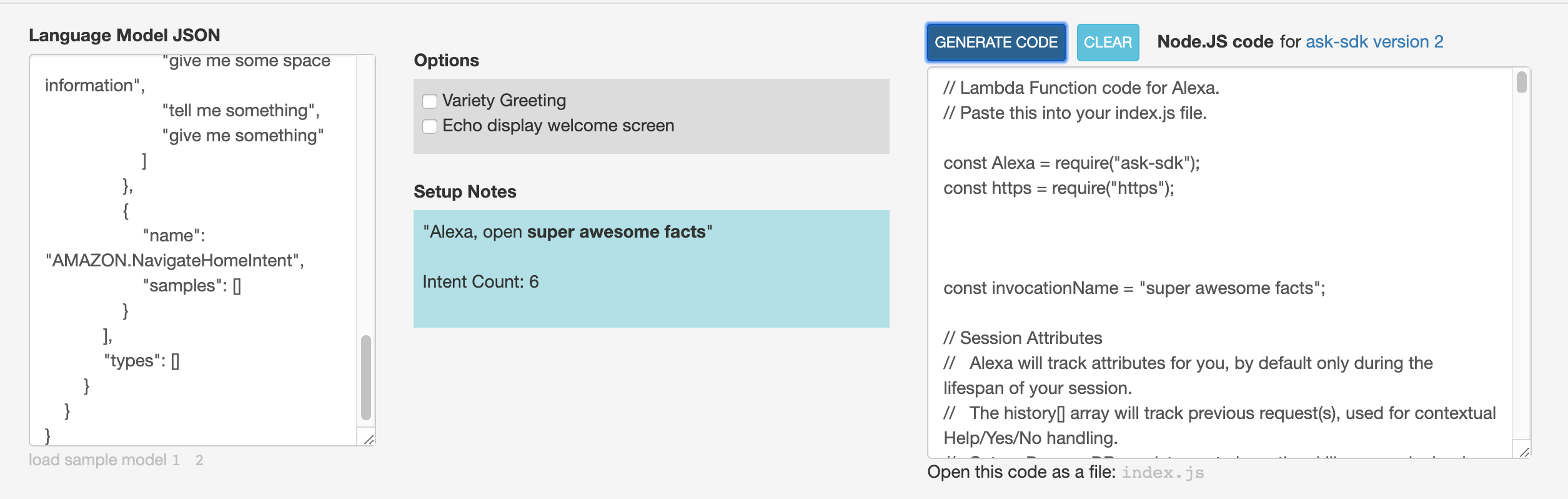
Task: Enable the Variety Greeting checkbox
Action: [x=430, y=101]
